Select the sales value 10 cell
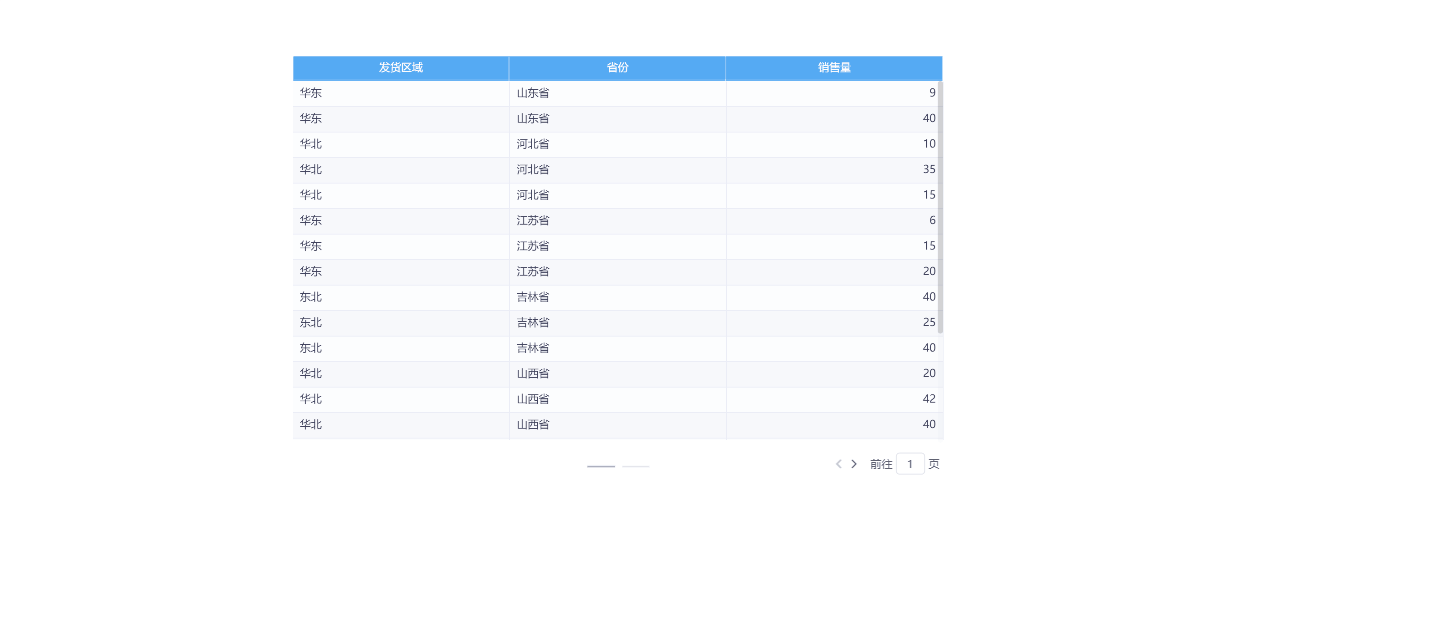This screenshot has width=1440, height=625. 834,144
